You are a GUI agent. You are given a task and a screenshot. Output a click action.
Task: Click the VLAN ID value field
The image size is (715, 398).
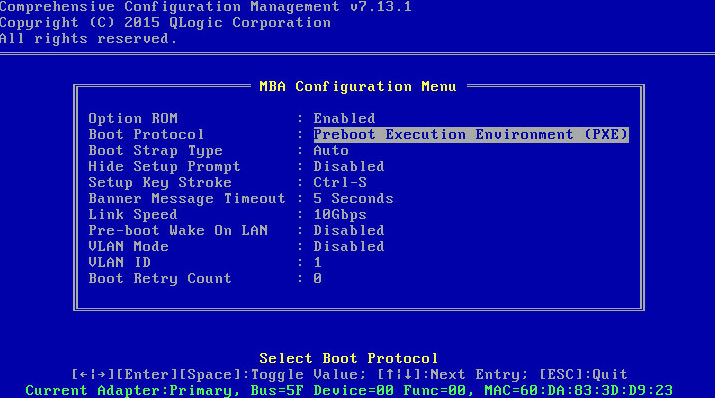coord(318,262)
